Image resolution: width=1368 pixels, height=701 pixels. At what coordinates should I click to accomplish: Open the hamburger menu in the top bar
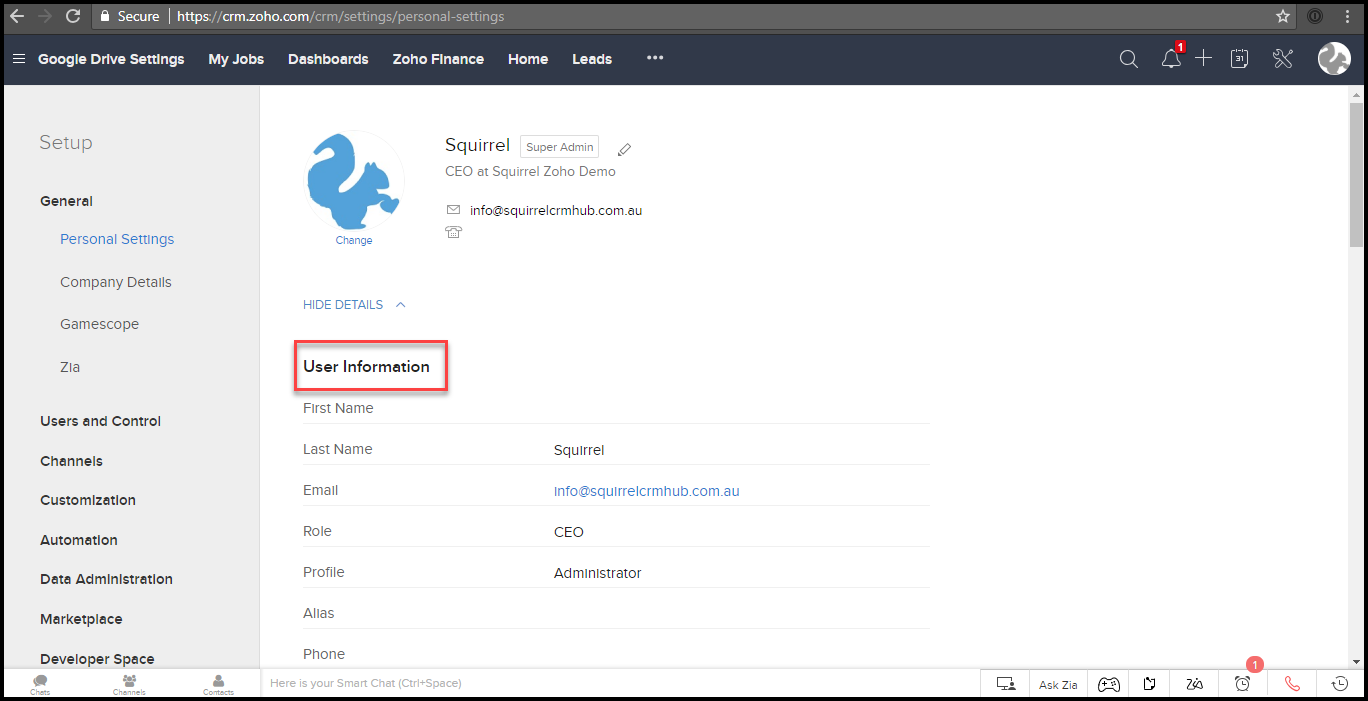(18, 59)
